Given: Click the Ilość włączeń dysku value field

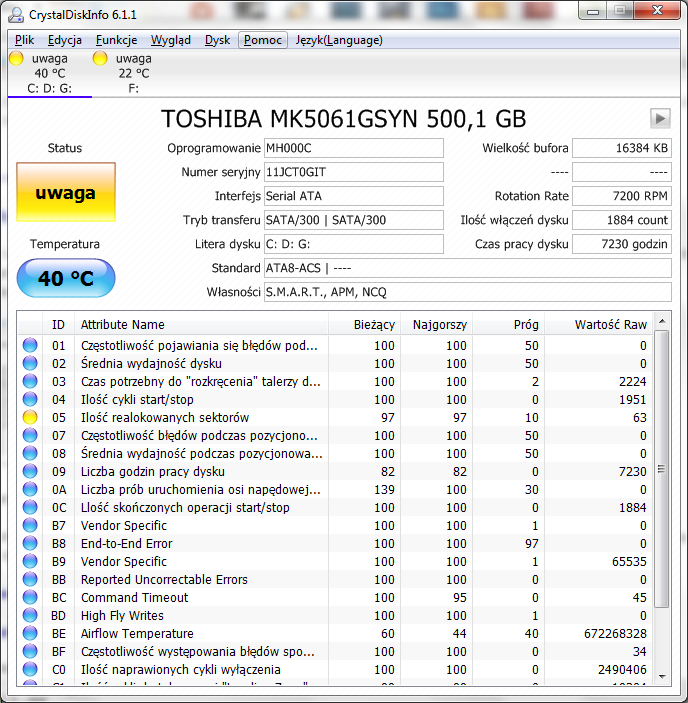Looking at the screenshot, I should pyautogui.click(x=622, y=220).
